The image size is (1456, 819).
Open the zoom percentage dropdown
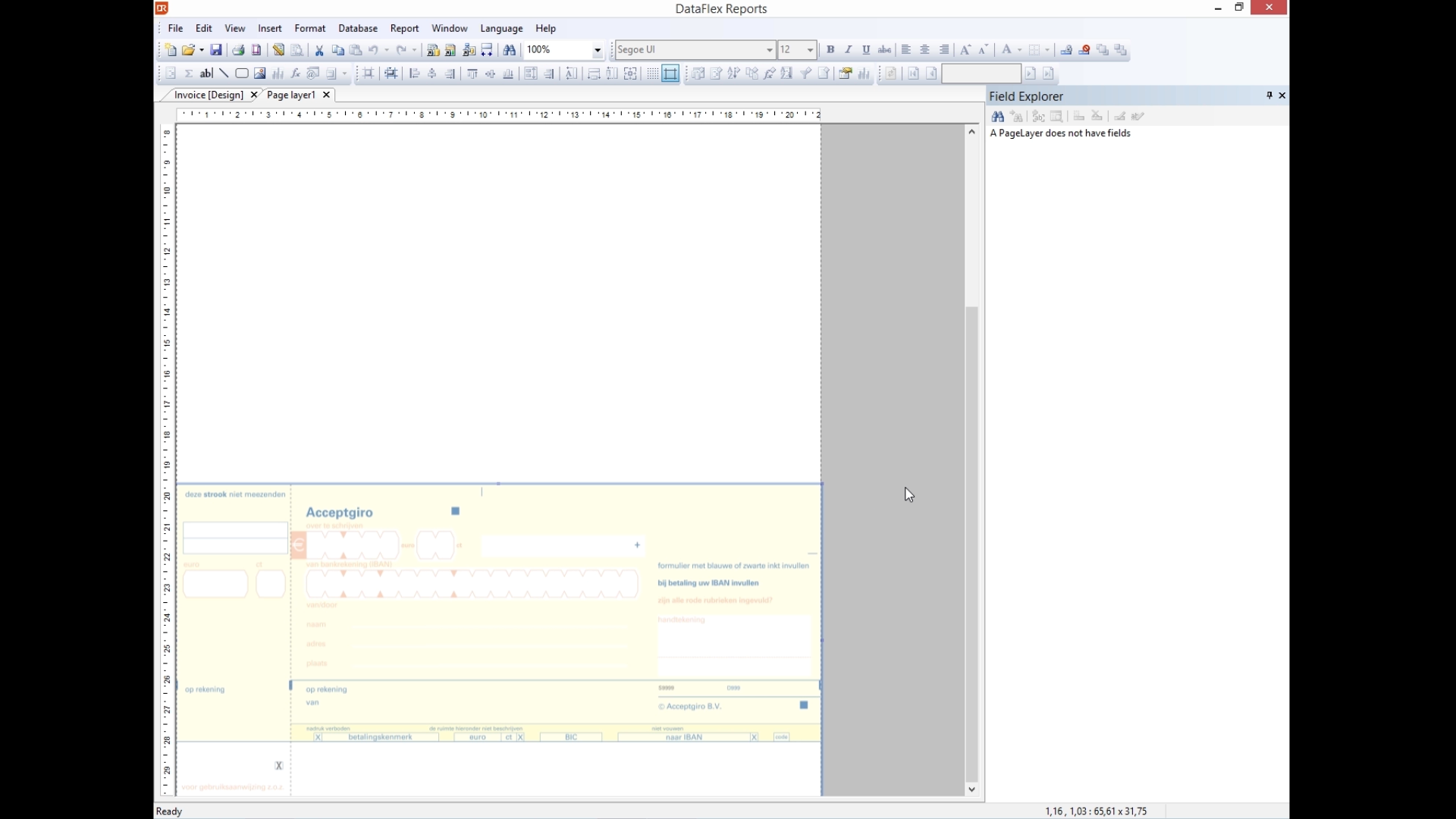point(598,50)
